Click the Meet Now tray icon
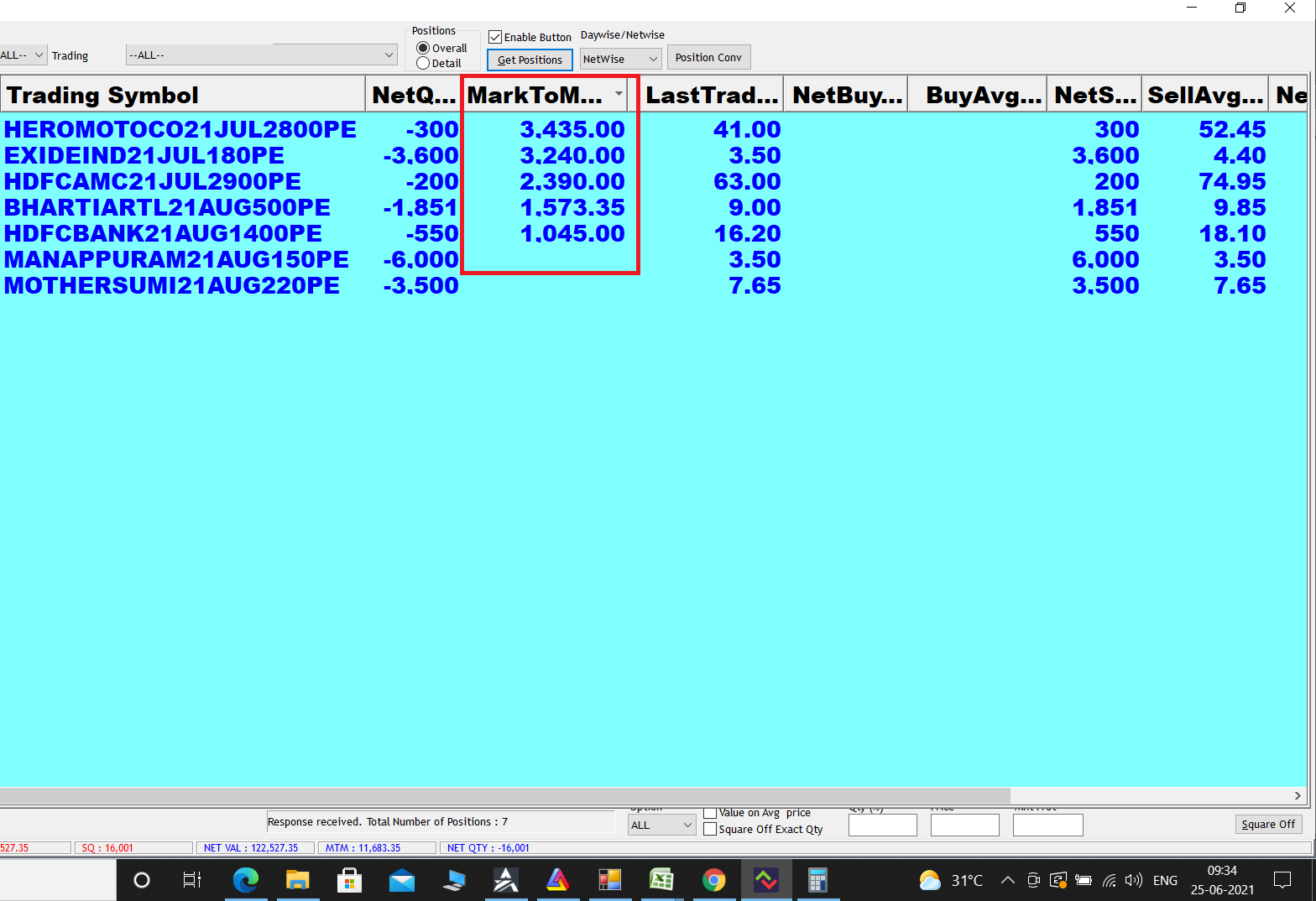This screenshot has width=1316, height=901. [1034, 880]
